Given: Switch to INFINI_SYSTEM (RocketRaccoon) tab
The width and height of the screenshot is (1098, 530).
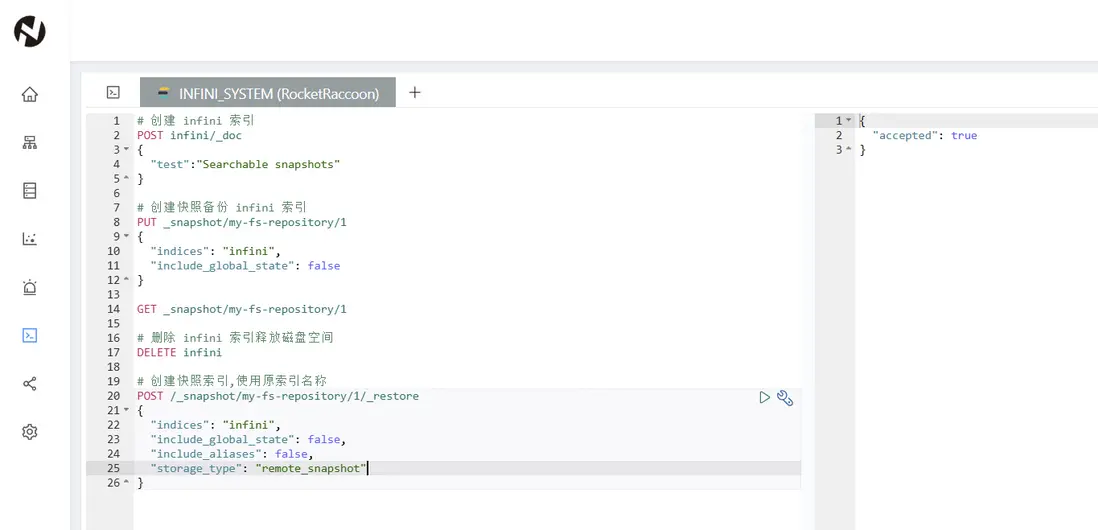Looking at the screenshot, I should tap(268, 93).
